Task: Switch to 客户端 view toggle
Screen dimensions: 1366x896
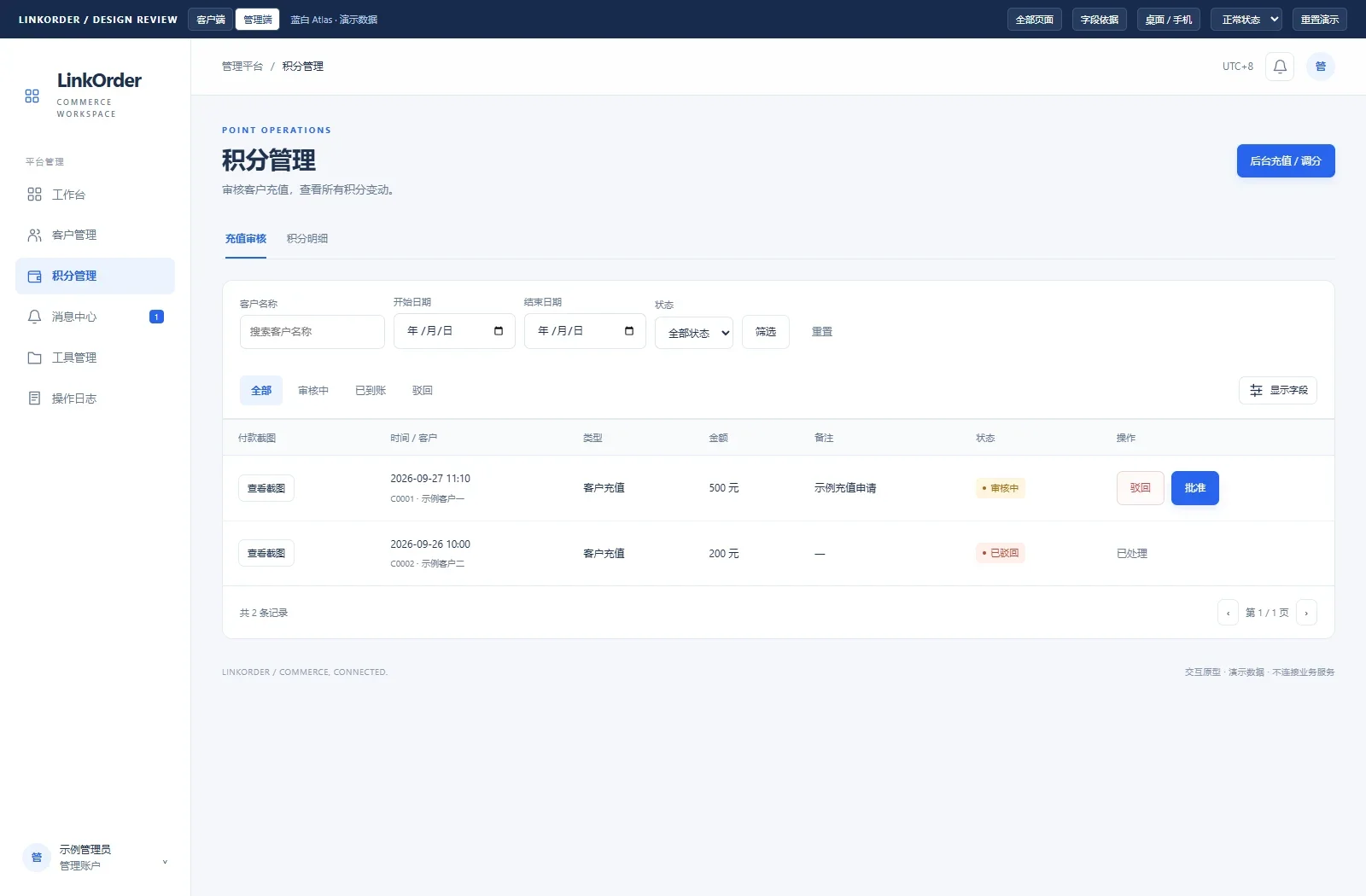Action: 211,20
